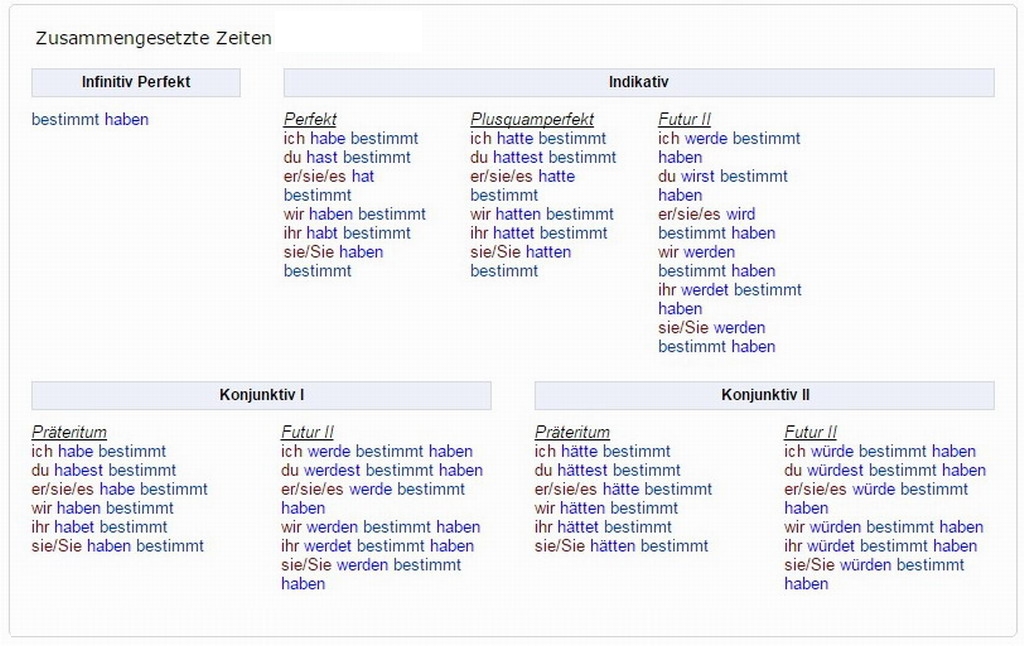Click Futur II heading under Konjunktiv II
This screenshot has width=1024, height=646.
pyautogui.click(x=810, y=433)
